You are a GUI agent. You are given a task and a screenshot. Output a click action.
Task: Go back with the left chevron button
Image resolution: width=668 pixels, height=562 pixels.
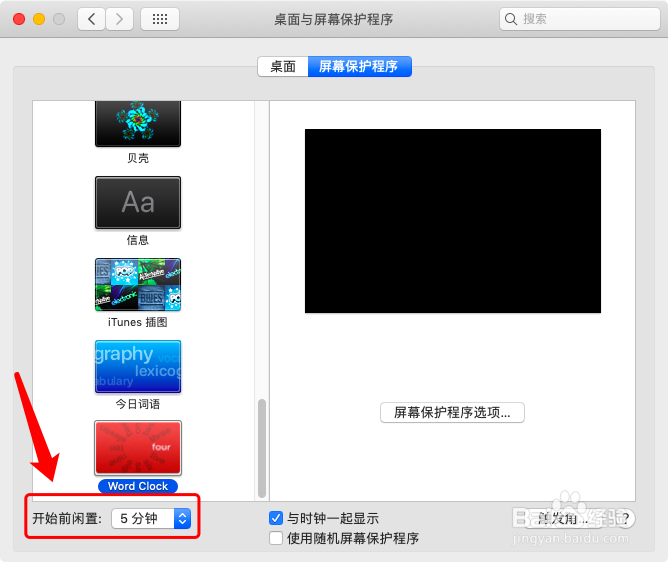pos(92,19)
